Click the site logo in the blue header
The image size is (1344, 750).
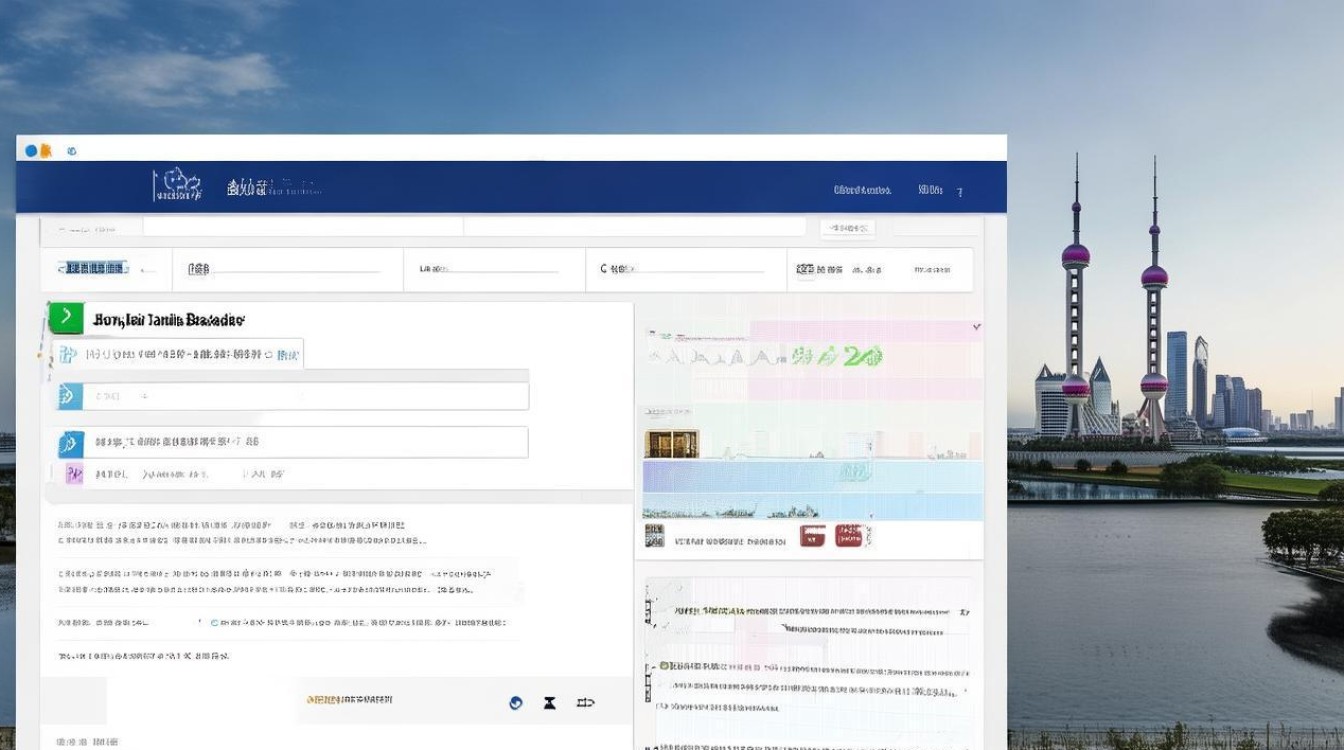(178, 186)
